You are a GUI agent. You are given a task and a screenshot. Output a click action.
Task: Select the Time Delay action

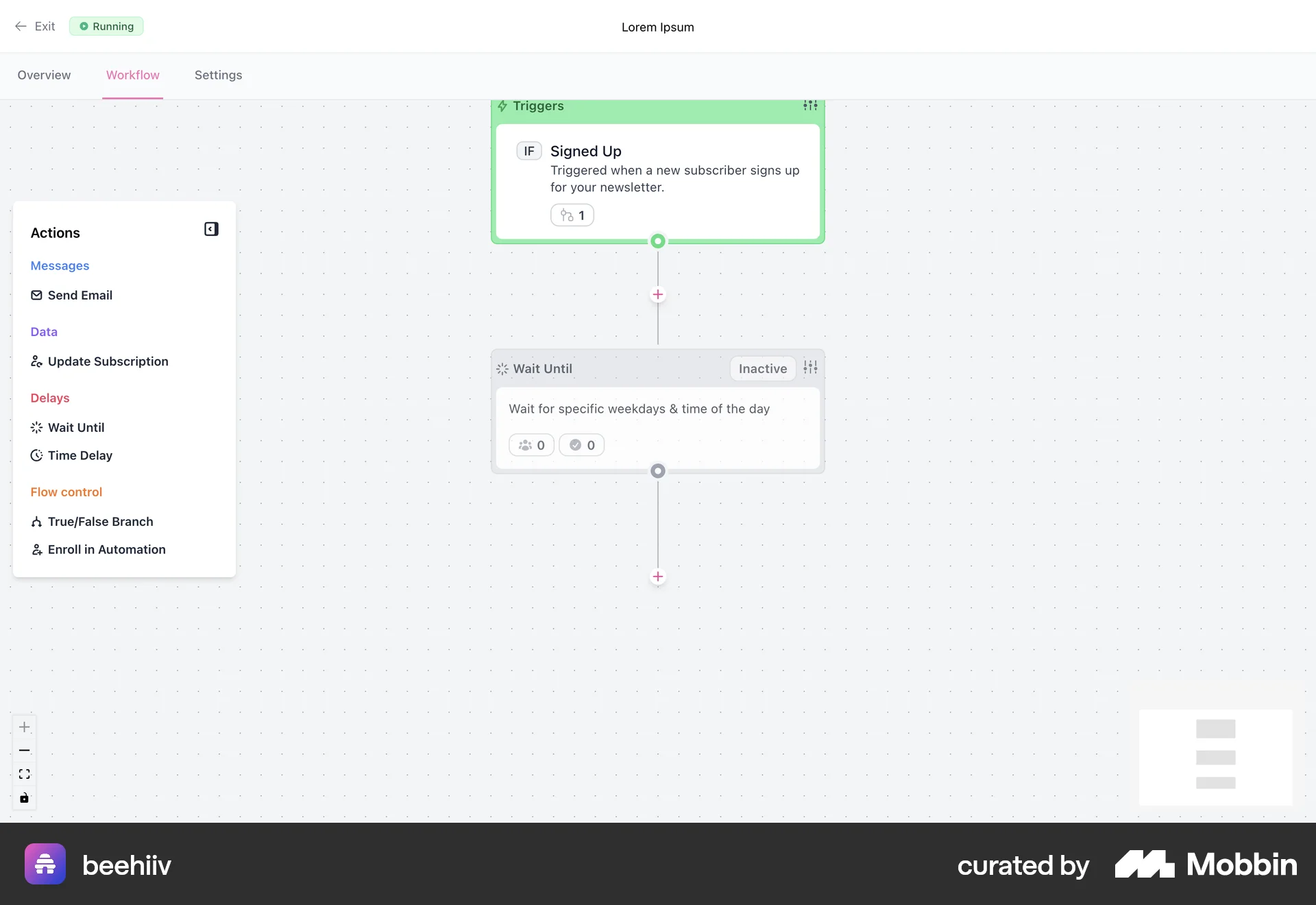point(80,455)
